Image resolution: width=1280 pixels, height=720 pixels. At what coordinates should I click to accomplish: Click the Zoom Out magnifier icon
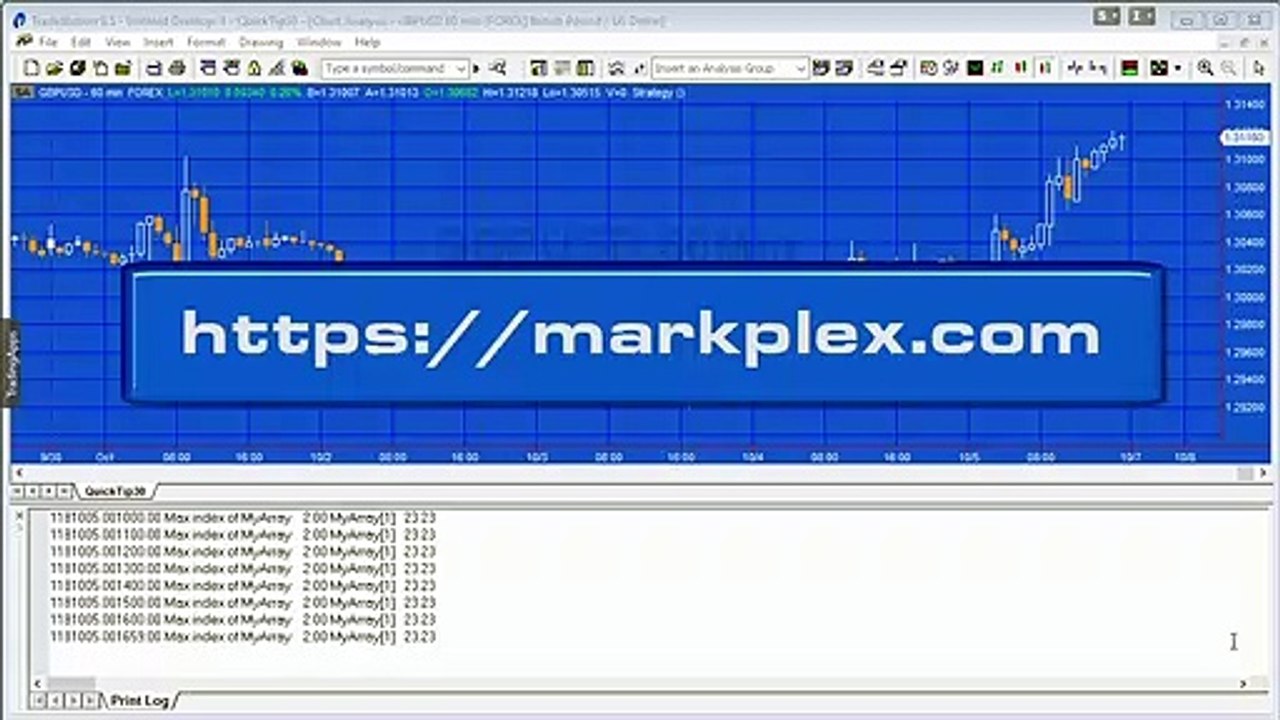point(1228,68)
